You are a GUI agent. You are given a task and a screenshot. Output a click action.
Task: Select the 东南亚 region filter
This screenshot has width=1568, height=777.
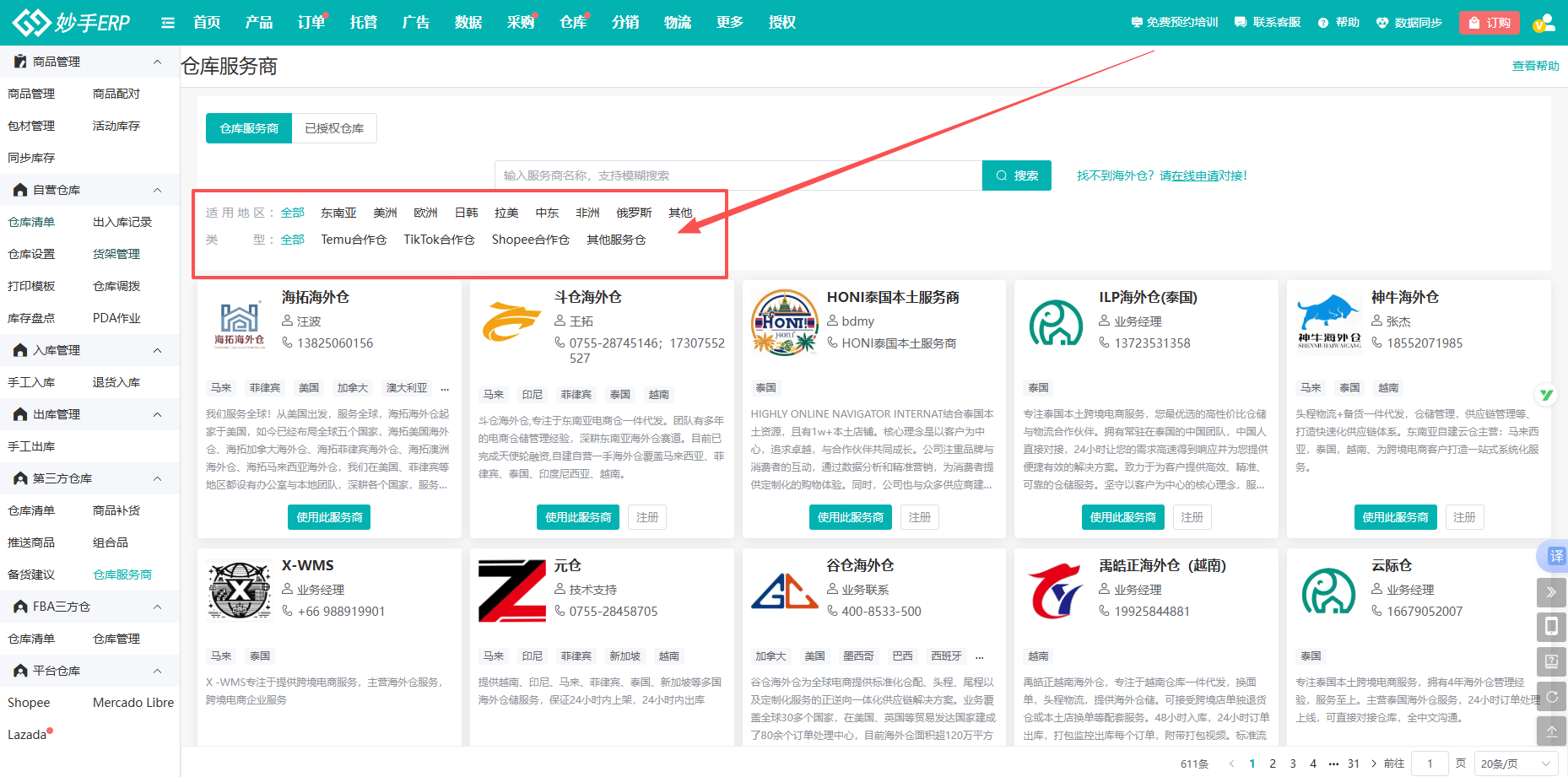click(x=338, y=213)
